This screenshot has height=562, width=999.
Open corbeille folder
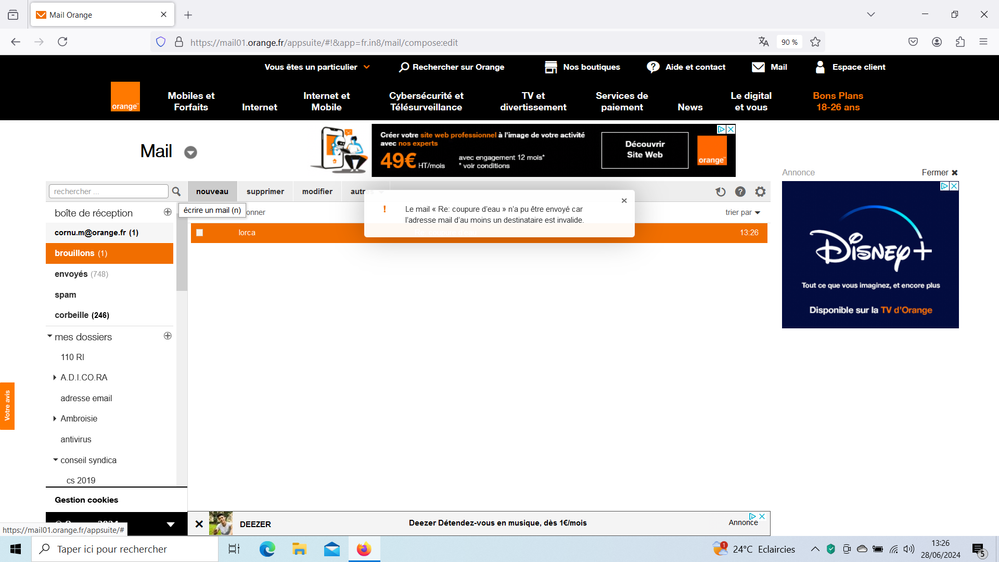110,315
